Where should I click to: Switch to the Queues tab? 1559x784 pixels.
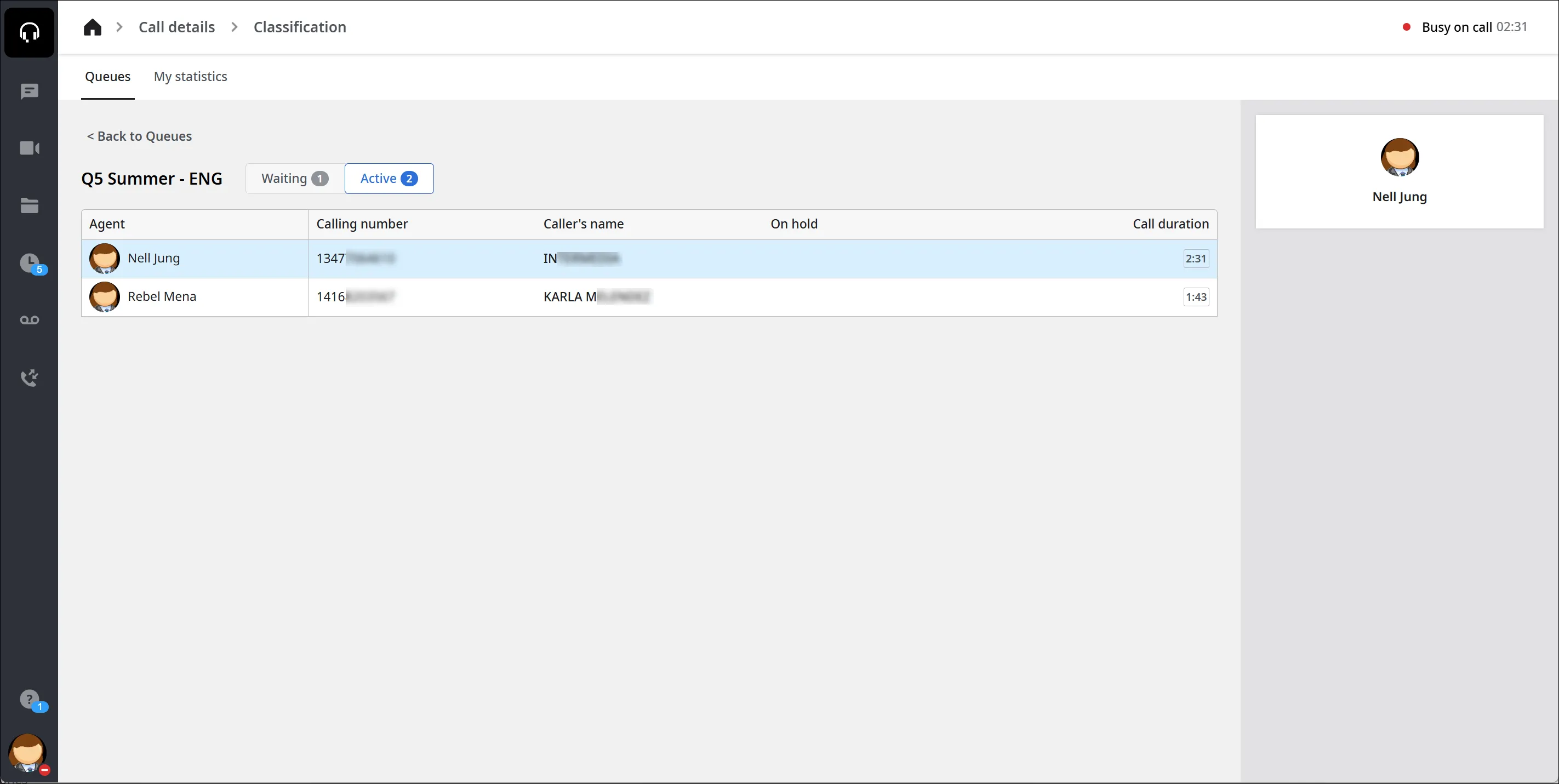[x=108, y=77]
